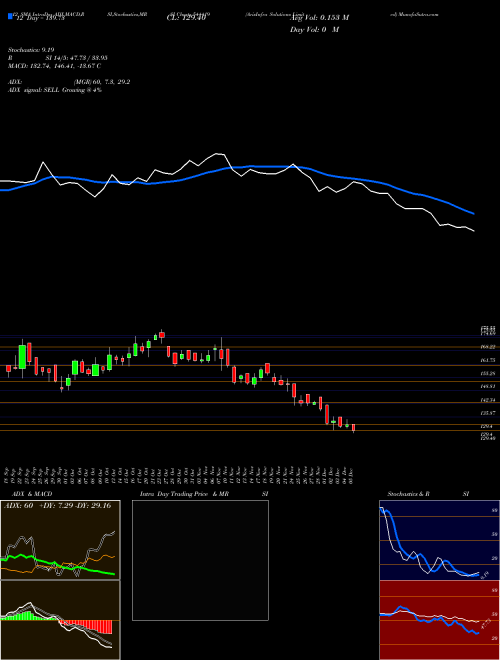Click the last red candlestick on the chart

(354, 428)
